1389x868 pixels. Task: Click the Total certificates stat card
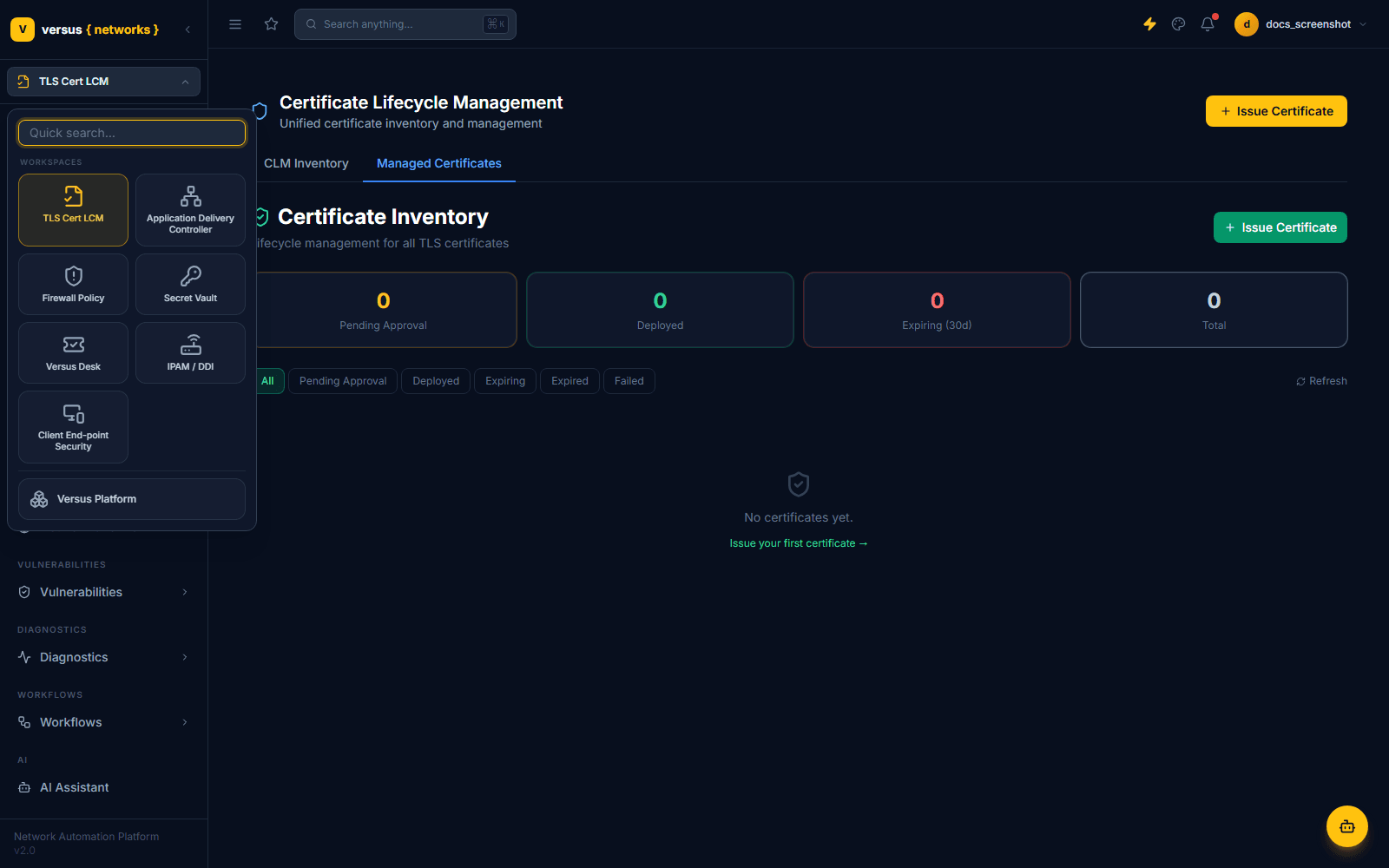click(x=1214, y=310)
